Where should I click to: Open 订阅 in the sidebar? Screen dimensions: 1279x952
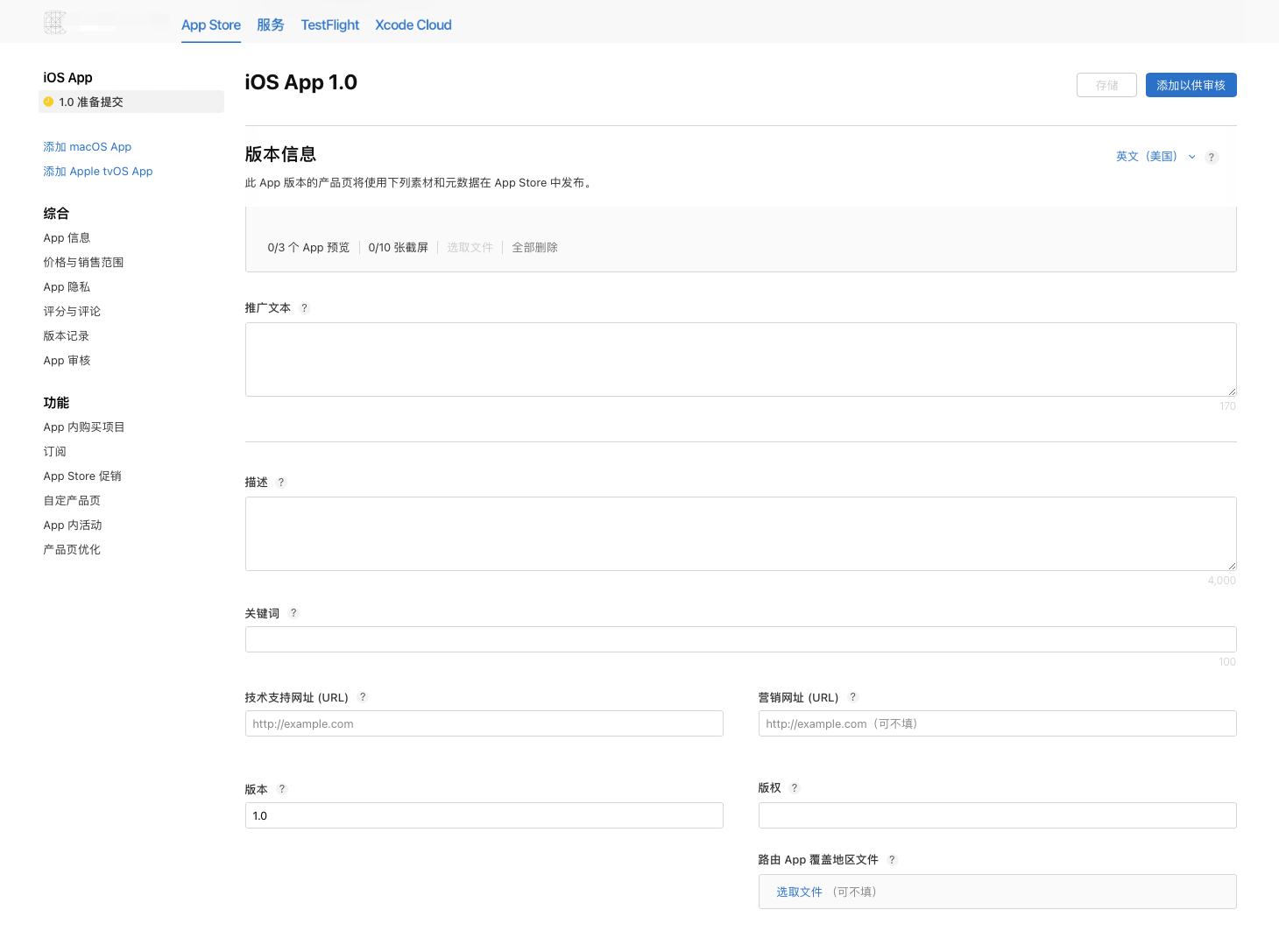54,452
